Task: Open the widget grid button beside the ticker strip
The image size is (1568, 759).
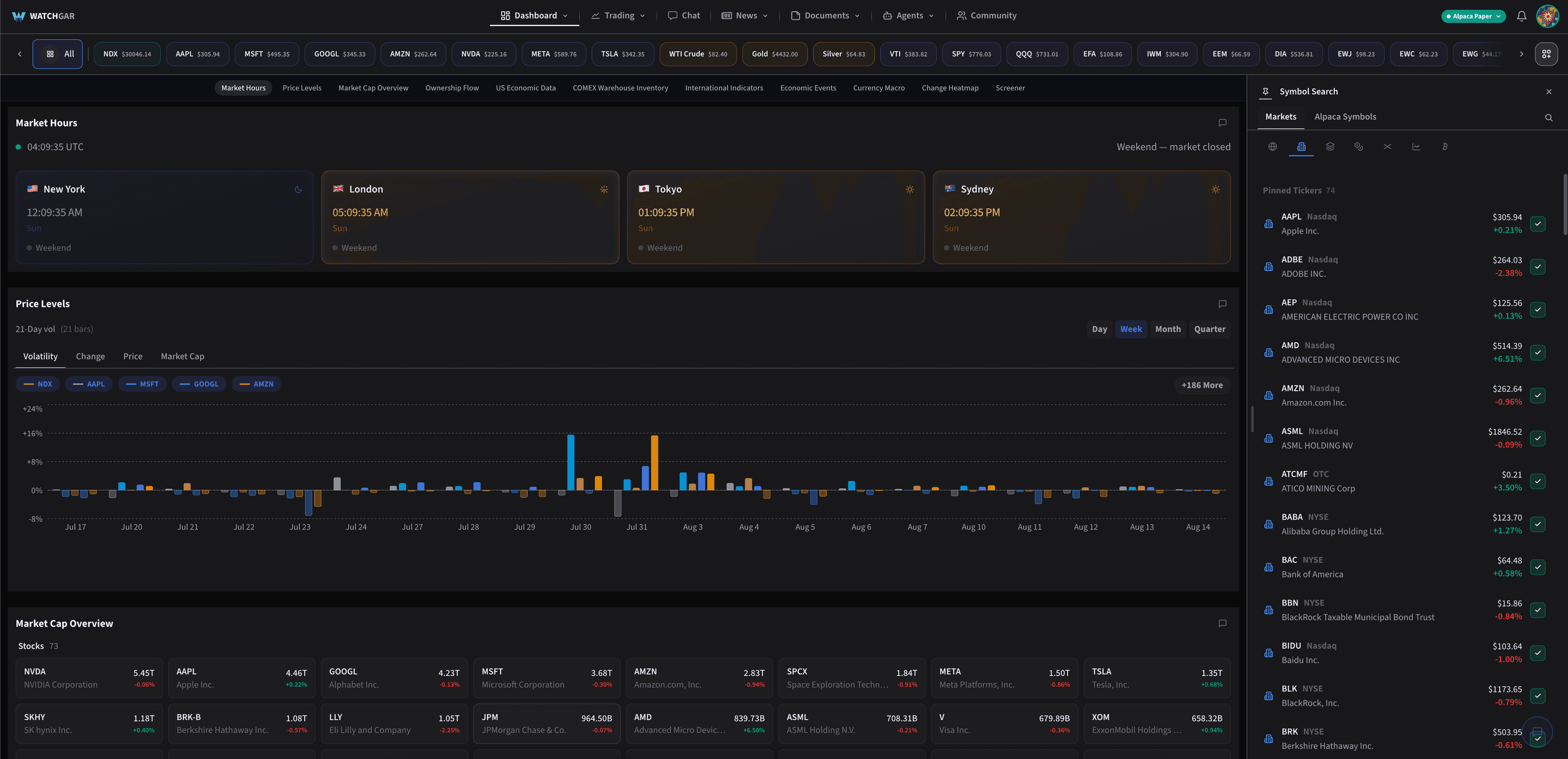Action: [1546, 54]
